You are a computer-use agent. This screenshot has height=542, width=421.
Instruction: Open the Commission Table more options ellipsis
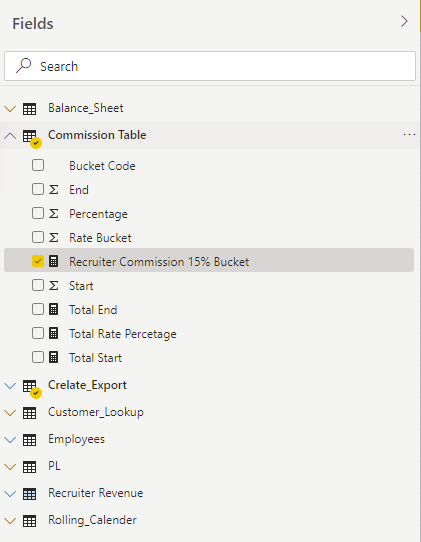coord(409,134)
